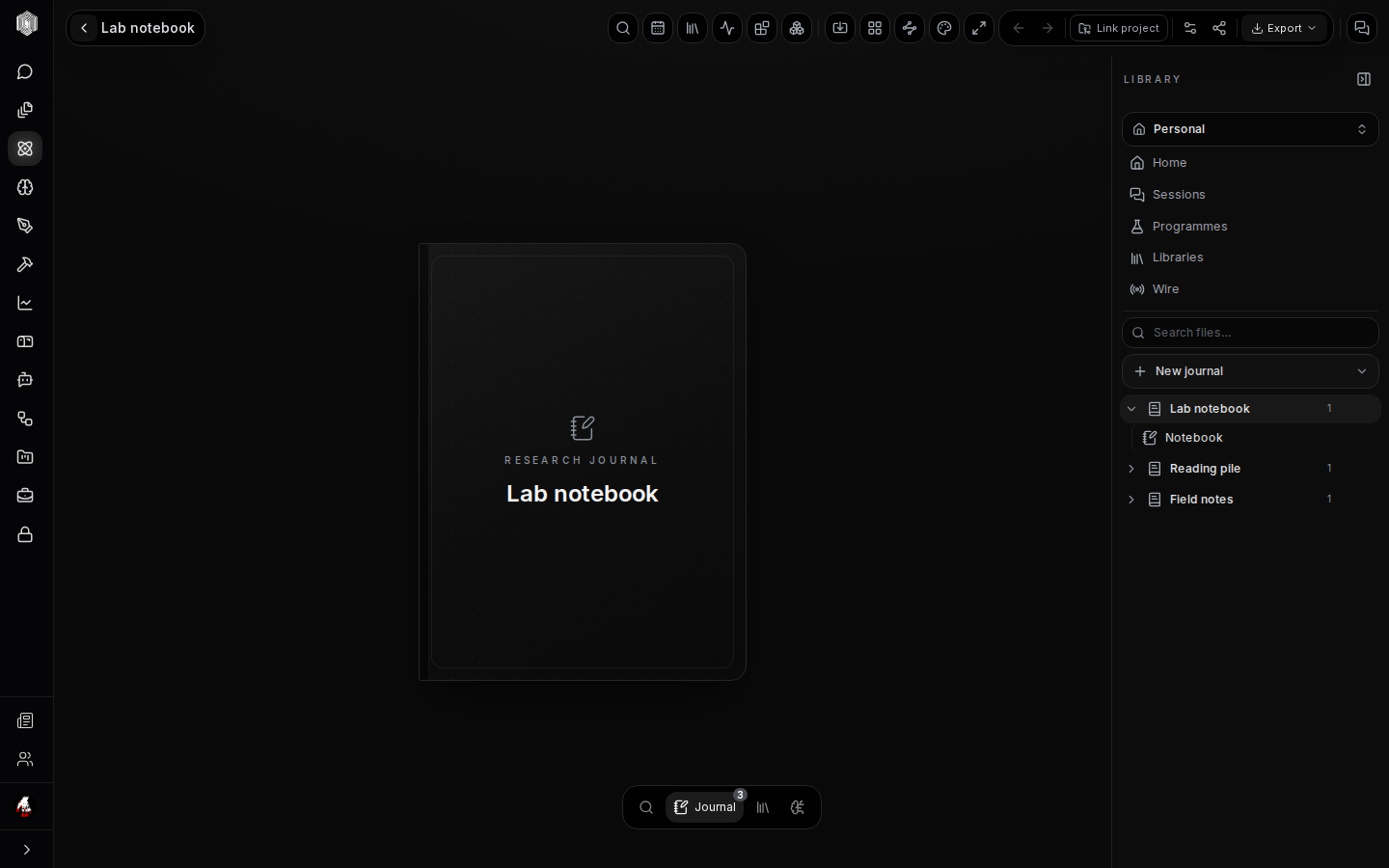Open Wire in the Library panel
1389x868 pixels.
point(1250,289)
